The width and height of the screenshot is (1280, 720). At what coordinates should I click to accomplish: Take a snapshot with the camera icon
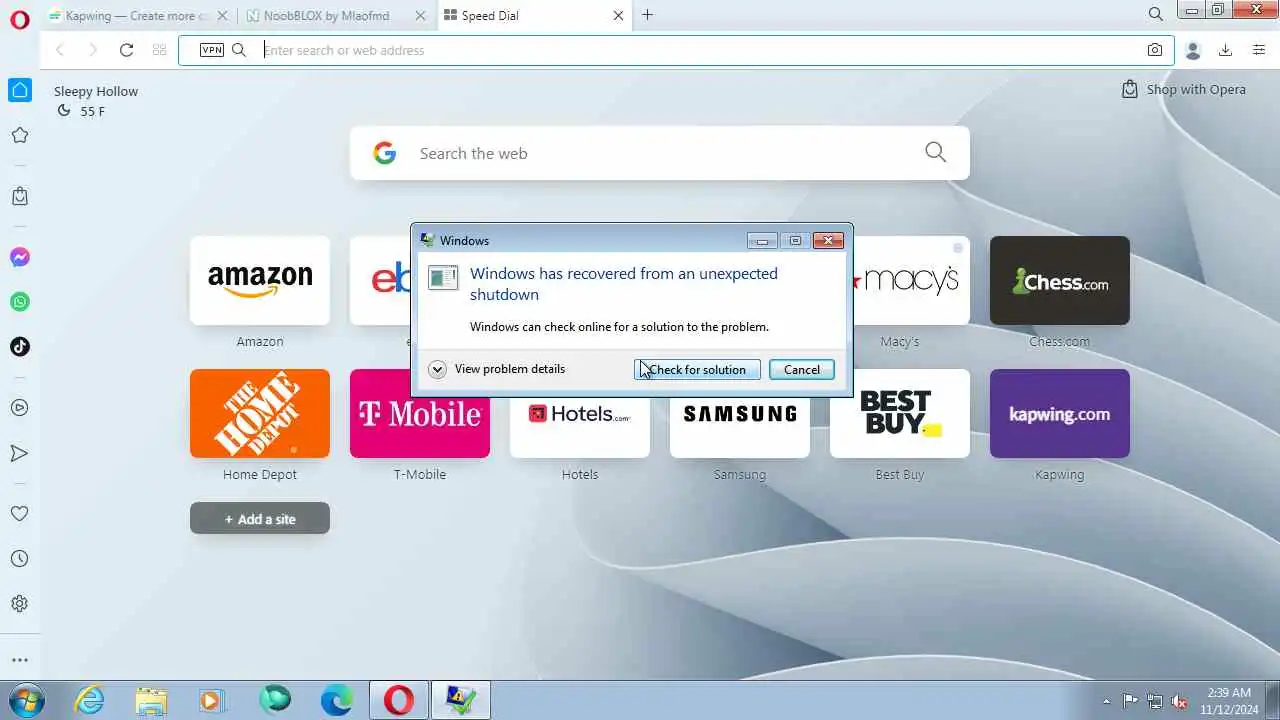pos(1155,50)
